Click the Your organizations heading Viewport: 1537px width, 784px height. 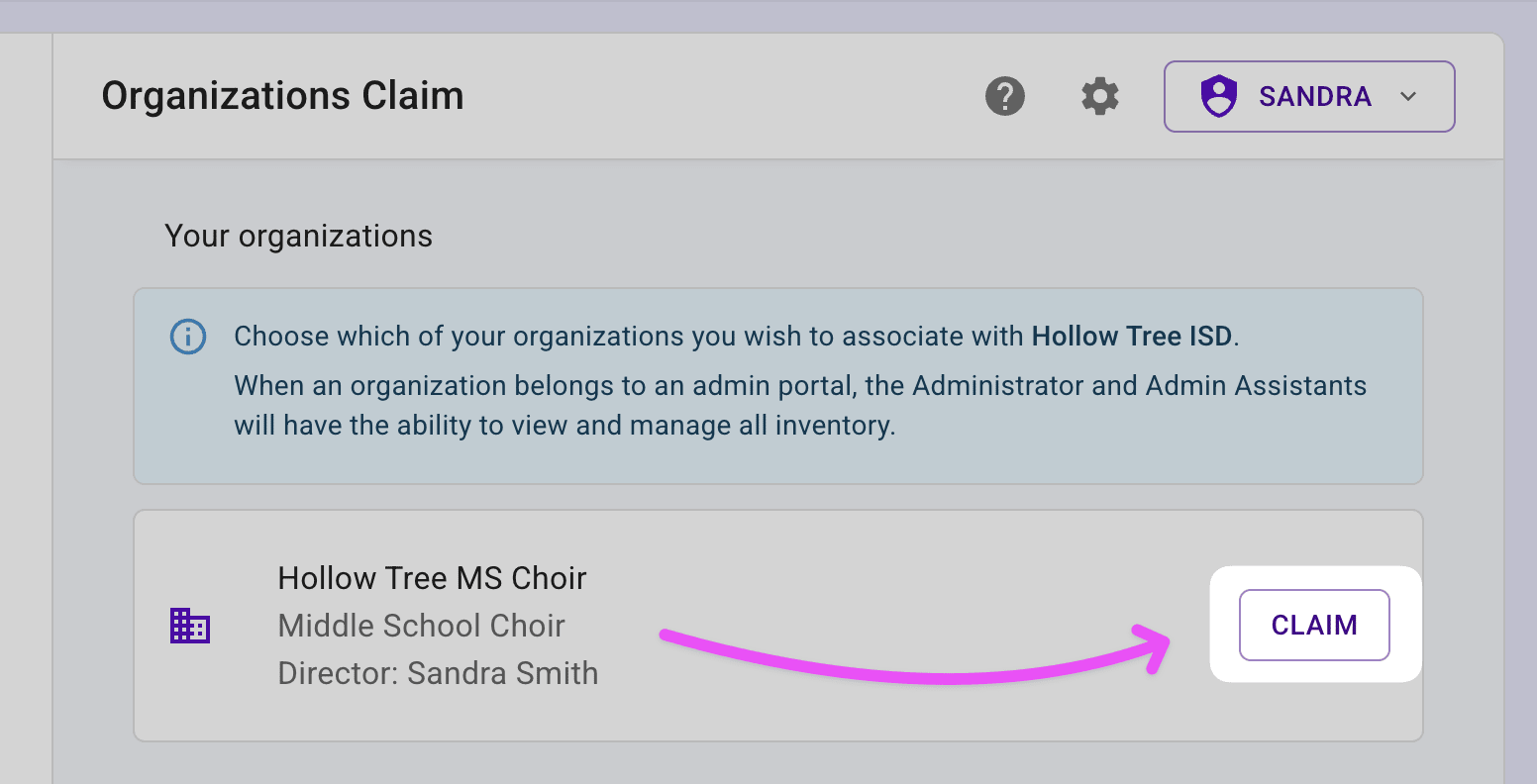click(x=298, y=237)
